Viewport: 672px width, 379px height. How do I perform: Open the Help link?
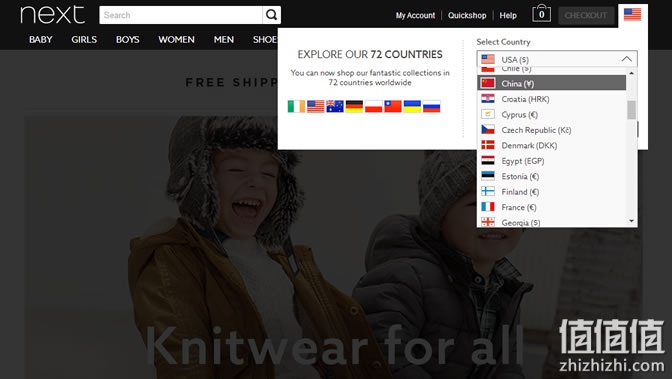point(508,15)
